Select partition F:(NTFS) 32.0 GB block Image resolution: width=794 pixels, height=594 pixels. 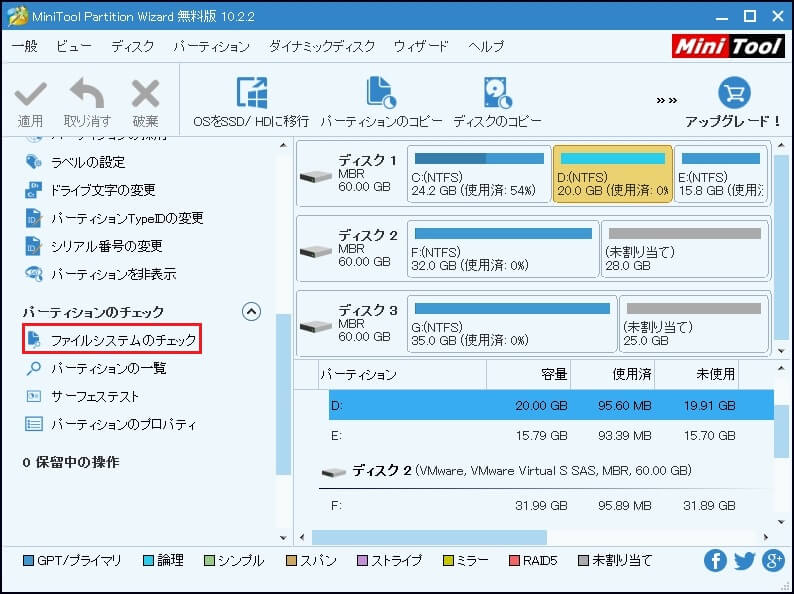[503, 249]
